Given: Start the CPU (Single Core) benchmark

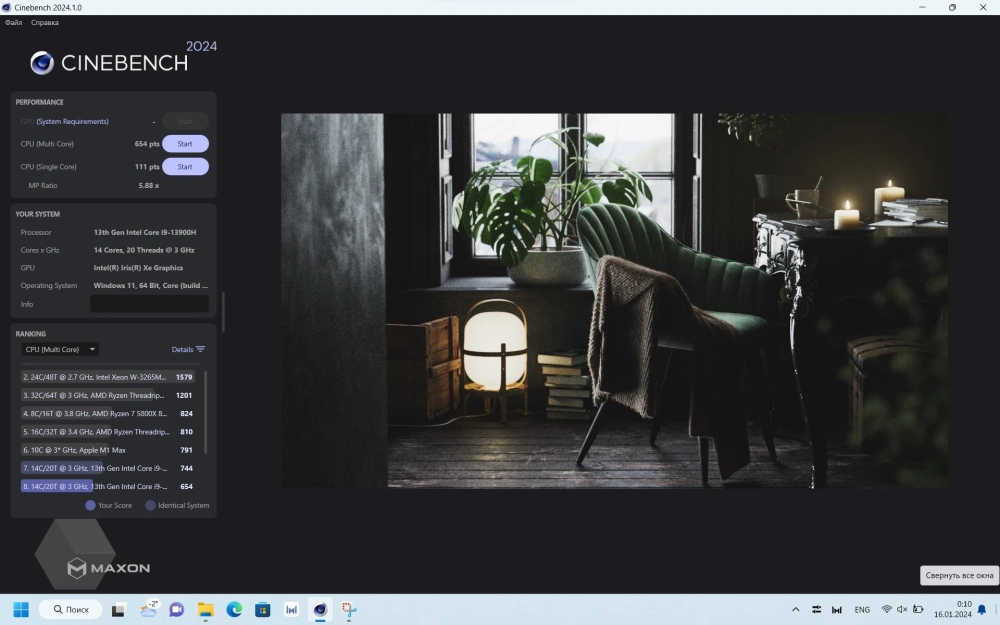Looking at the screenshot, I should 185,167.
